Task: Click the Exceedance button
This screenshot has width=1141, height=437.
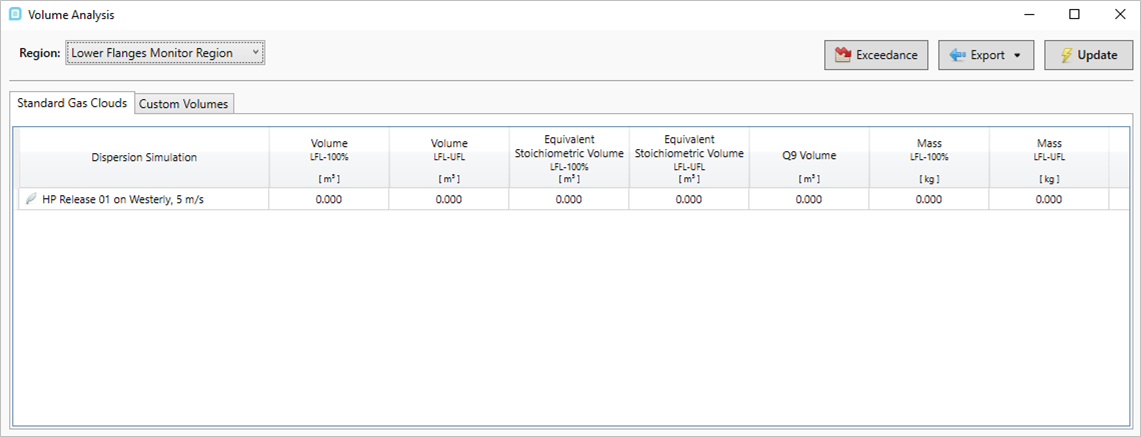Action: (876, 55)
